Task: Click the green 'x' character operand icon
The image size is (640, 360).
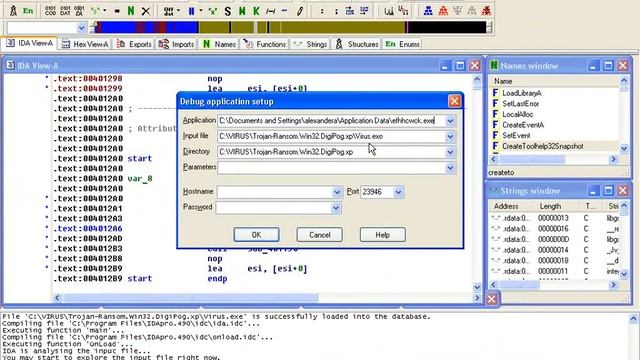Action: (x=213, y=11)
